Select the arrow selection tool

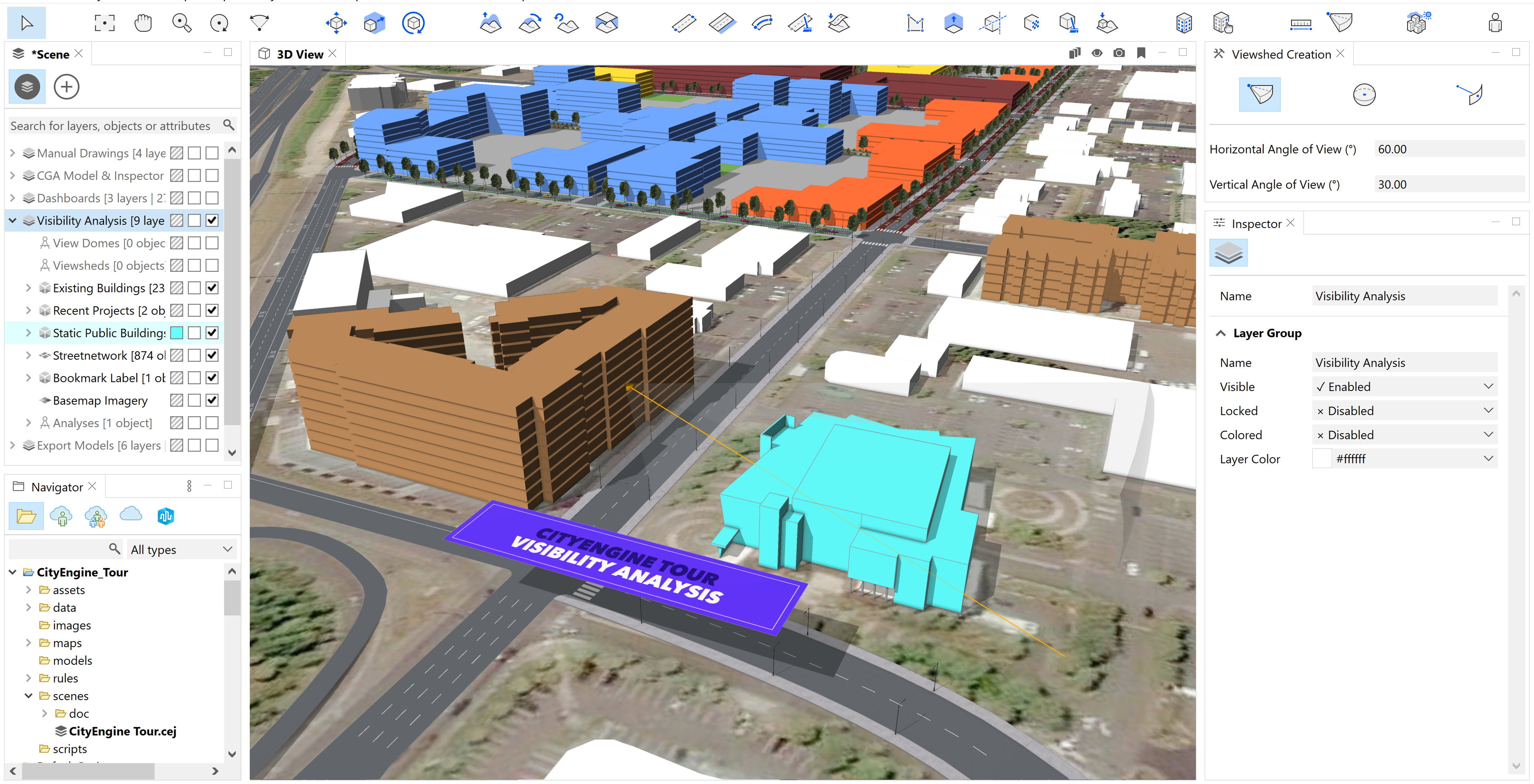click(x=26, y=23)
